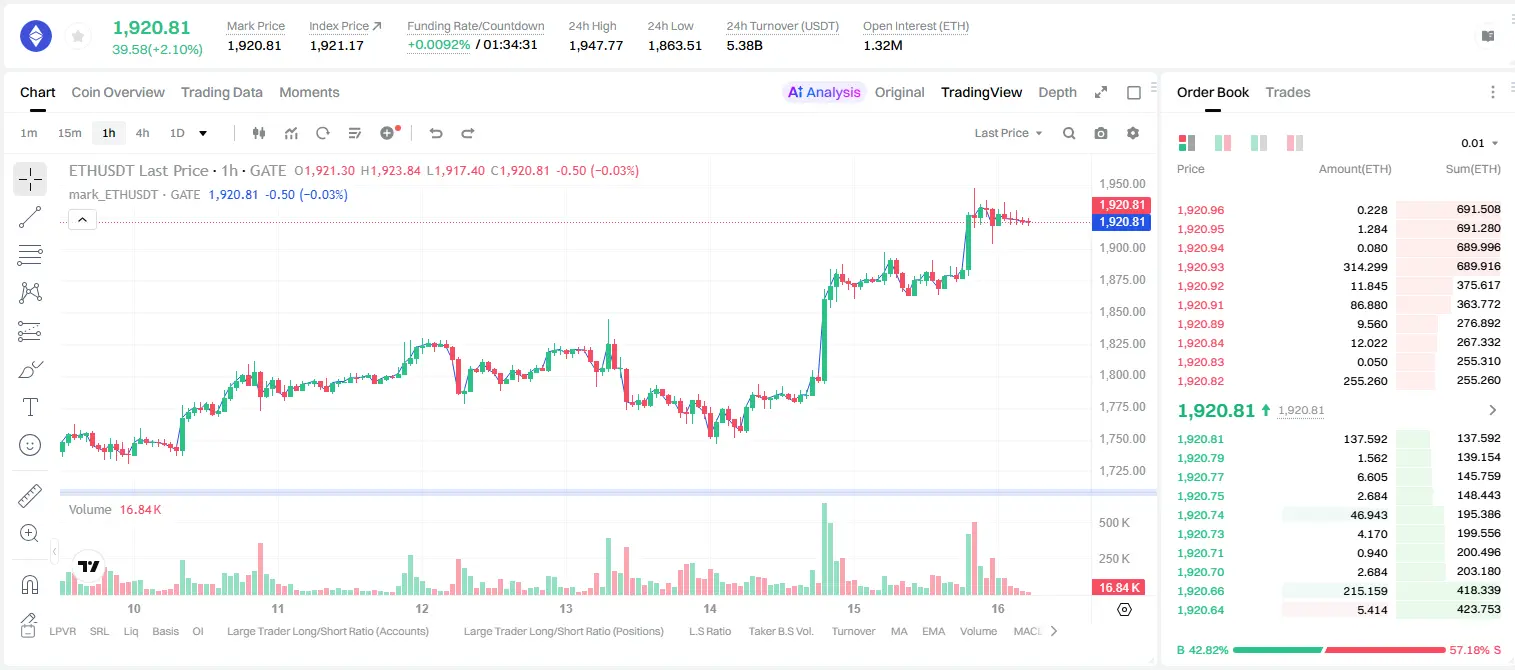
Task: Open the candlestick chart style icon
Action: tap(259, 133)
